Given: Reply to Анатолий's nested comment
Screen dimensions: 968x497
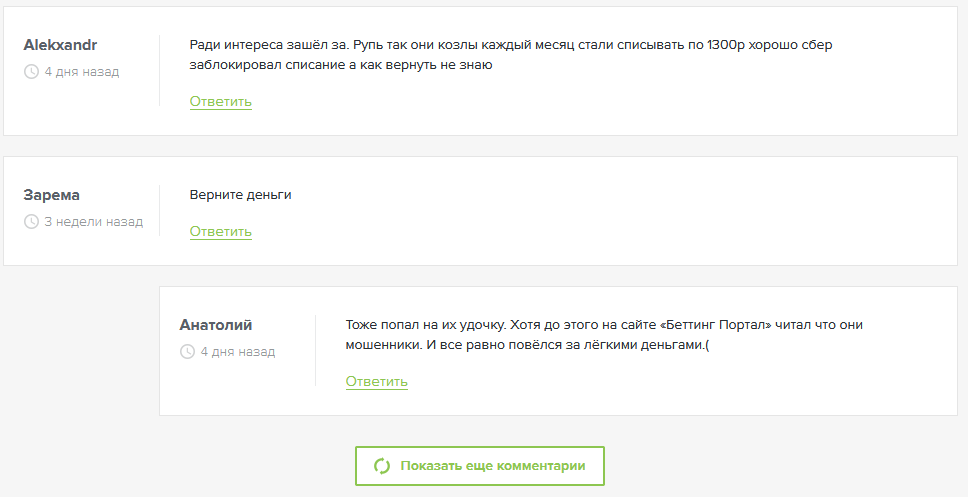Looking at the screenshot, I should pyautogui.click(x=377, y=382).
